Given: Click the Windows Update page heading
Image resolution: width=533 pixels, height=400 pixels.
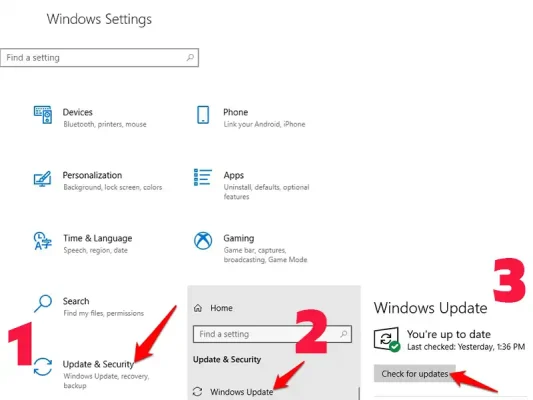Looking at the screenshot, I should point(430,308).
